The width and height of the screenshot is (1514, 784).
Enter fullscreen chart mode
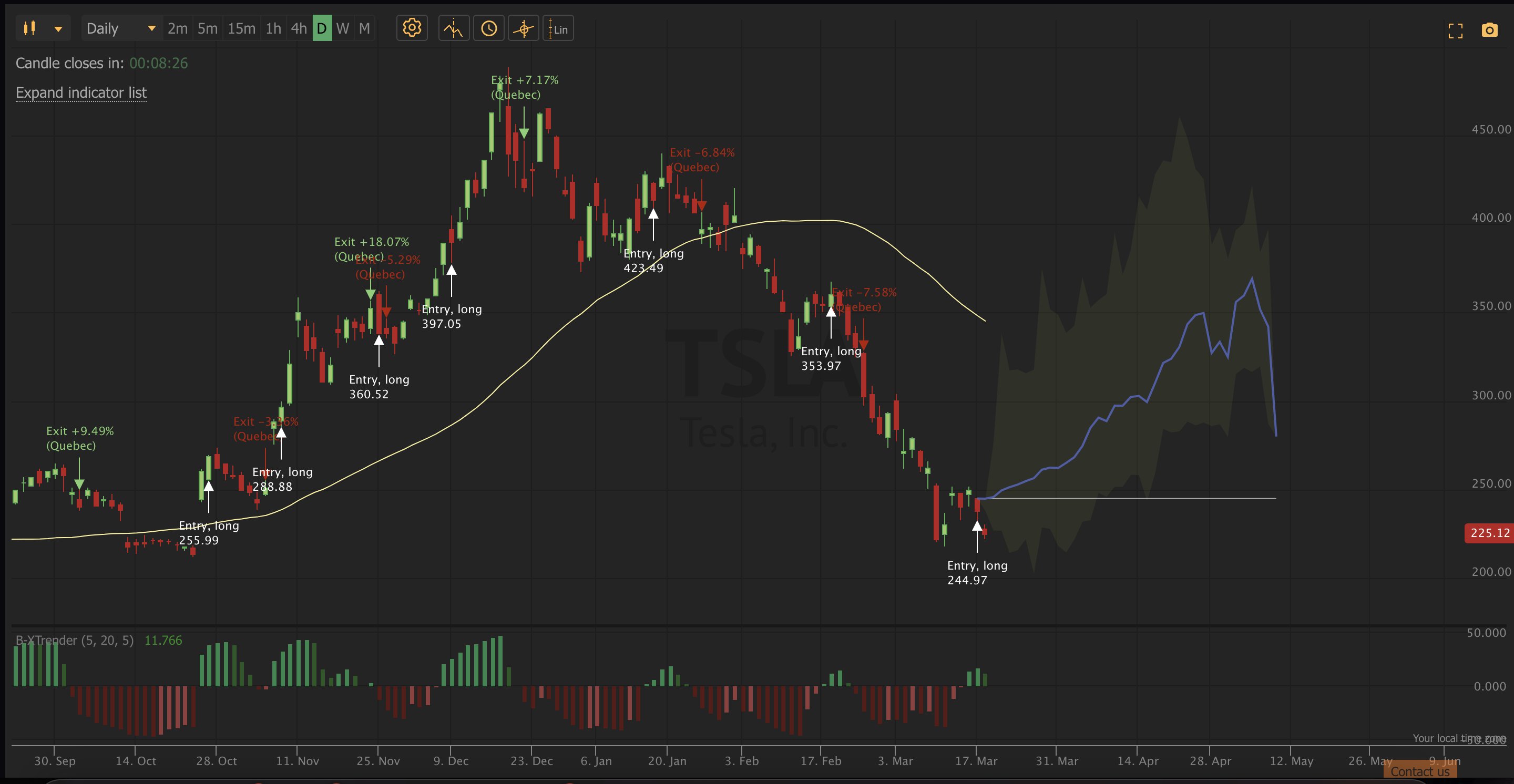coord(1455,30)
